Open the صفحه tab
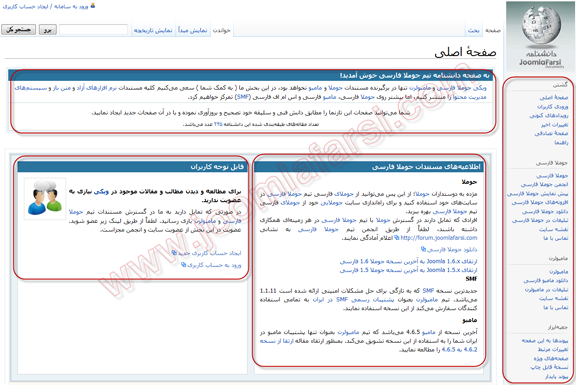 tap(493, 30)
